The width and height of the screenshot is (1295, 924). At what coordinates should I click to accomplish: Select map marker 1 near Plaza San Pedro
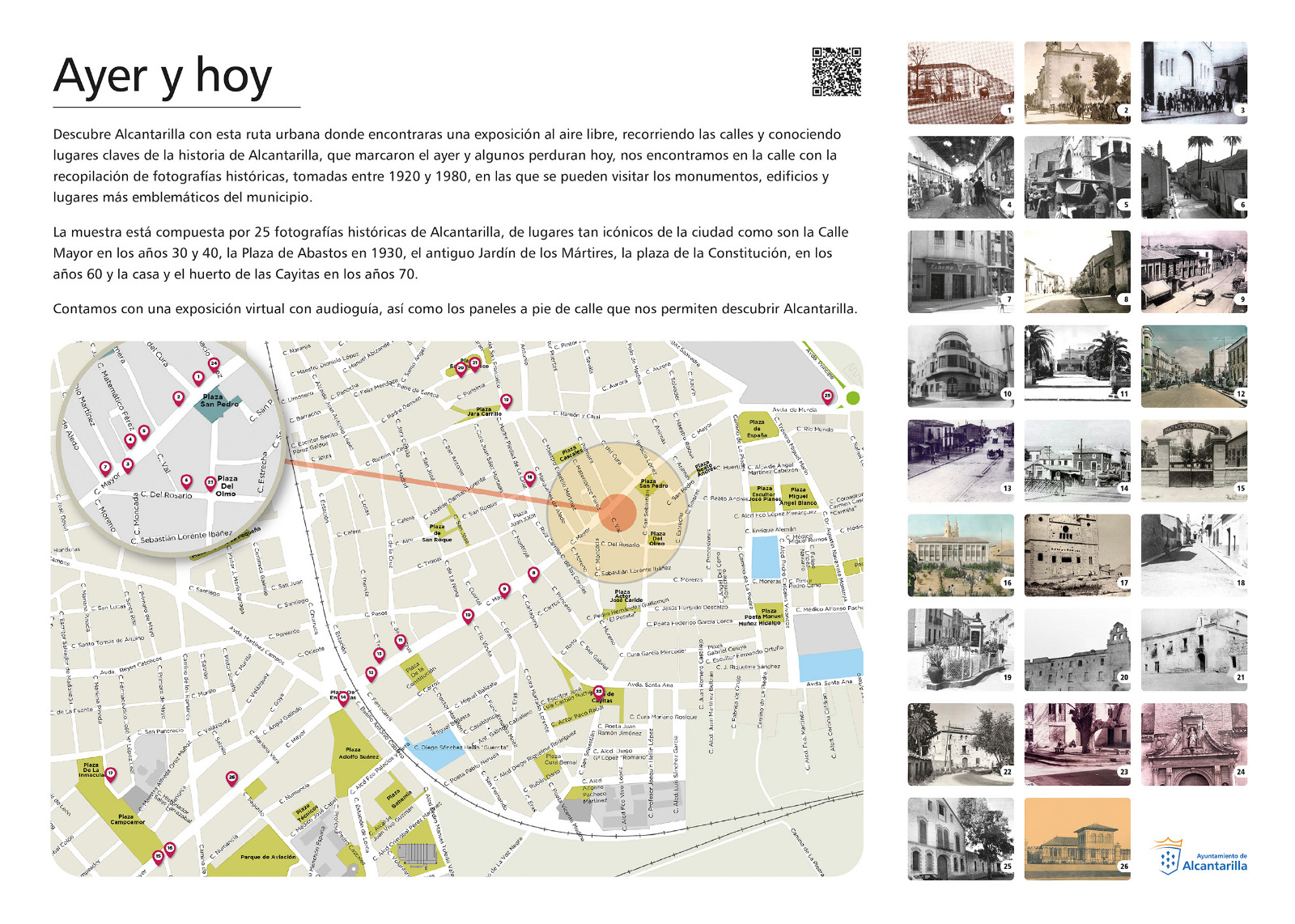tap(198, 378)
